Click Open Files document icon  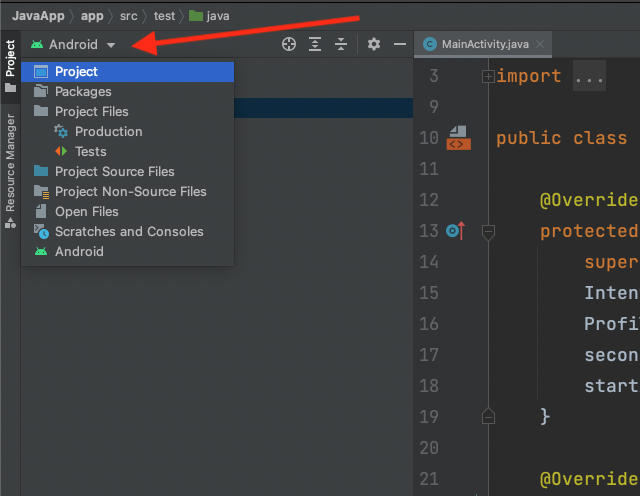click(x=41, y=211)
